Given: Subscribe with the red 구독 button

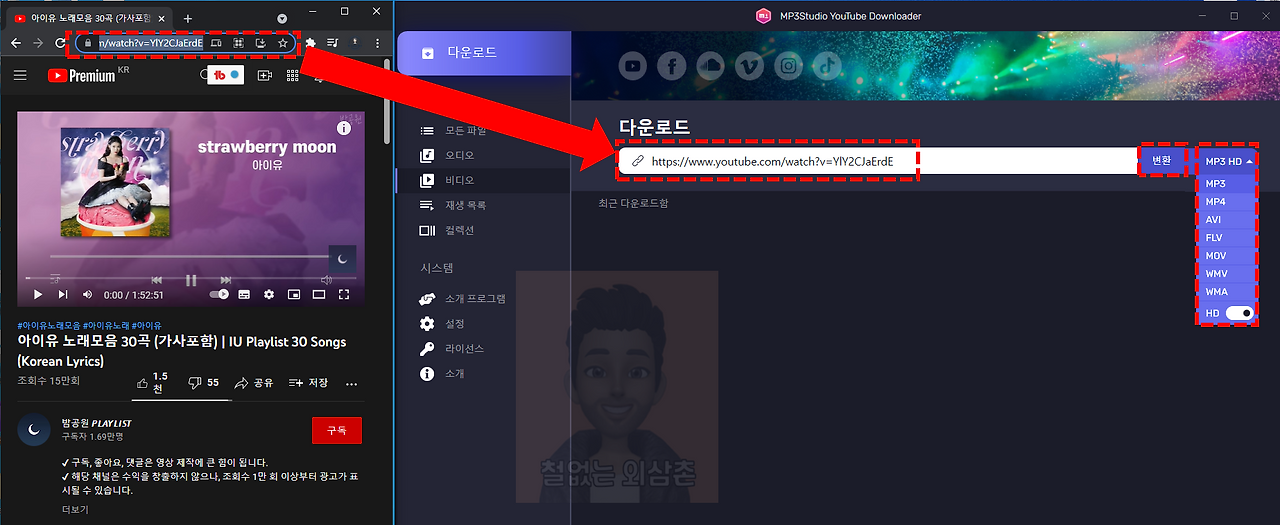Looking at the screenshot, I should (x=337, y=430).
